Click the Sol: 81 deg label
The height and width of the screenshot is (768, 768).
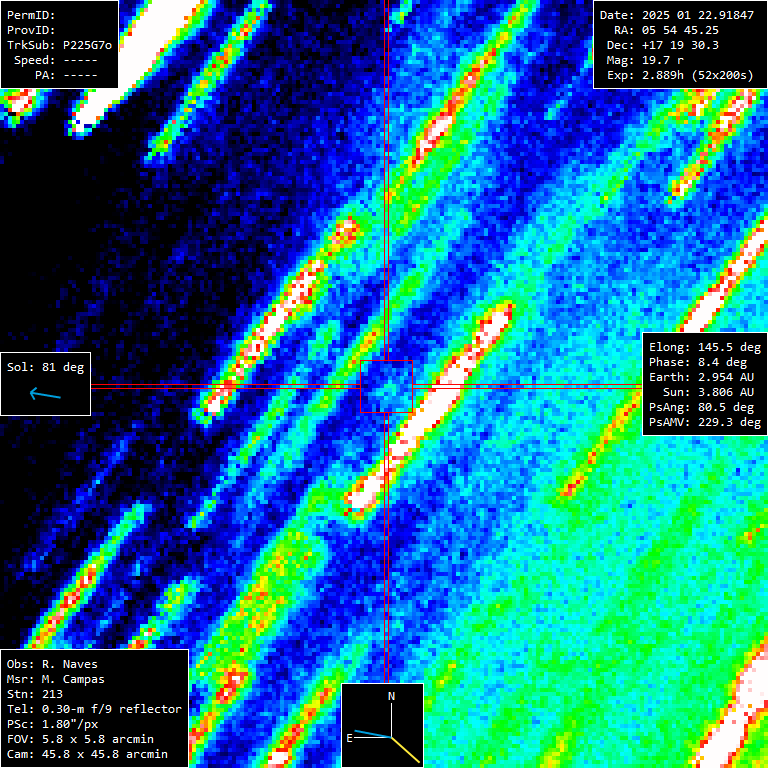46,367
